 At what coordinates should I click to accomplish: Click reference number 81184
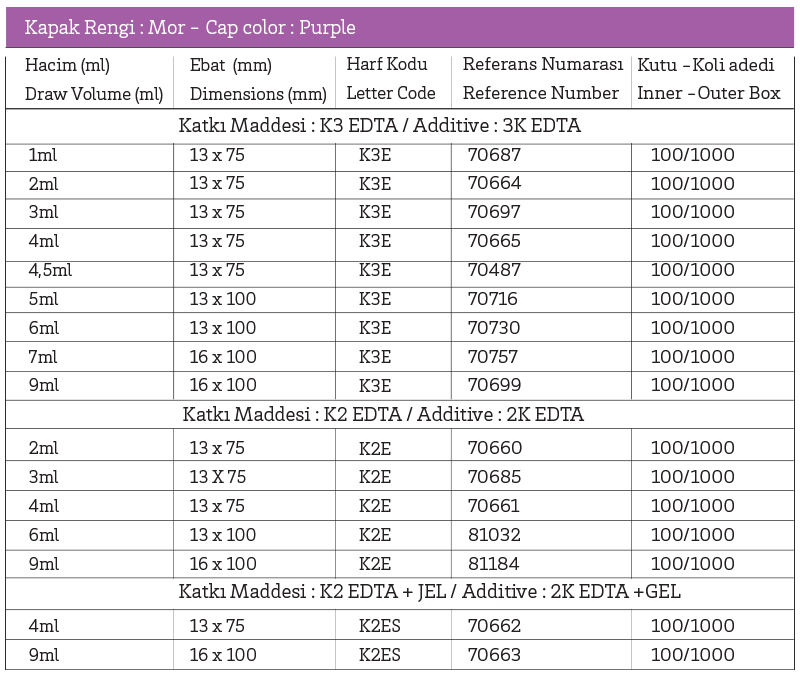494,564
